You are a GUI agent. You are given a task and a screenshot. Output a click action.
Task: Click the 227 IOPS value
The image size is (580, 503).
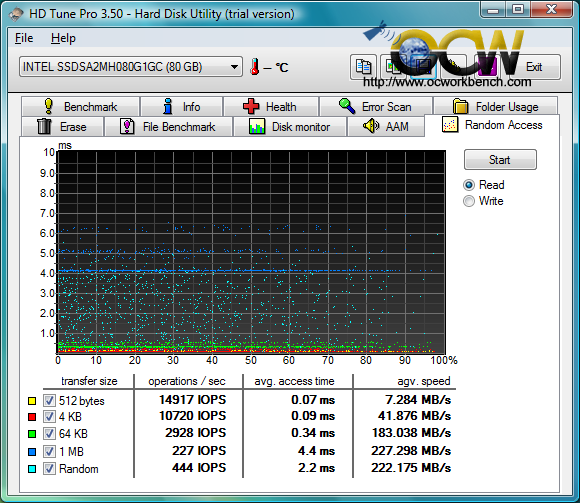199,450
